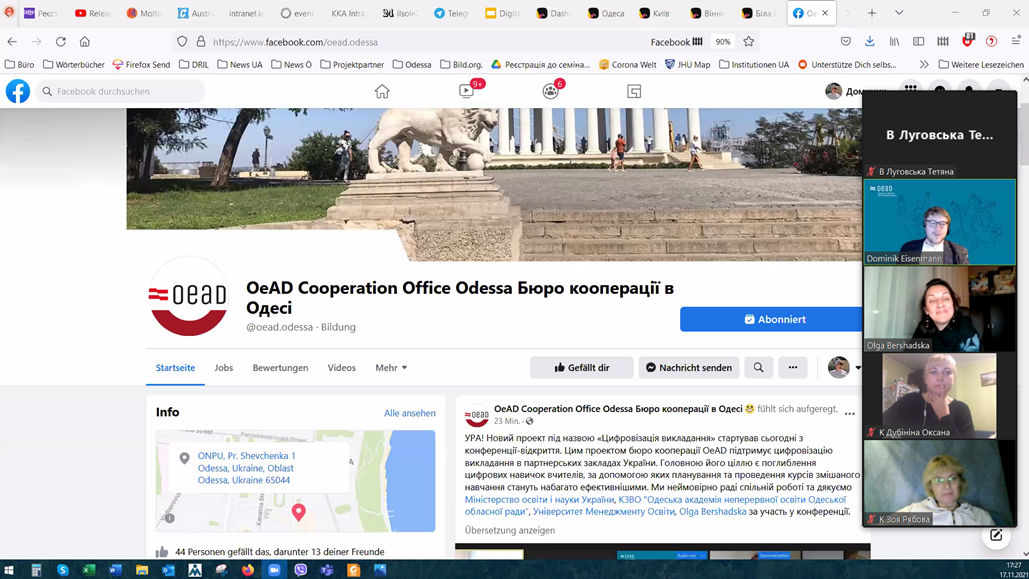The width and height of the screenshot is (1029, 579).
Task: Open the Firefox application menu
Action: pos(1016,41)
